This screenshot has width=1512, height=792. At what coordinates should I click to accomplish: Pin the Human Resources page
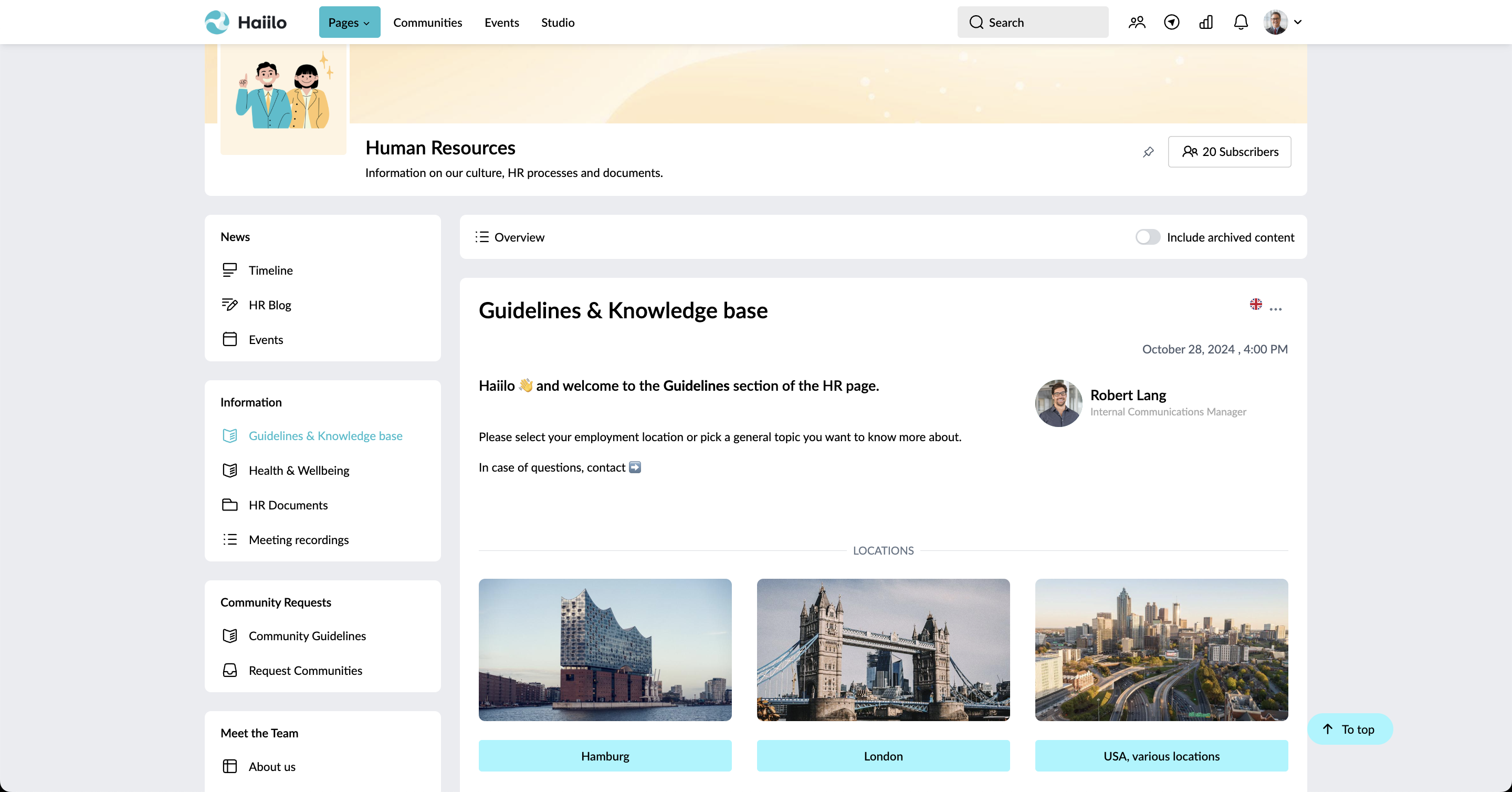pos(1148,152)
